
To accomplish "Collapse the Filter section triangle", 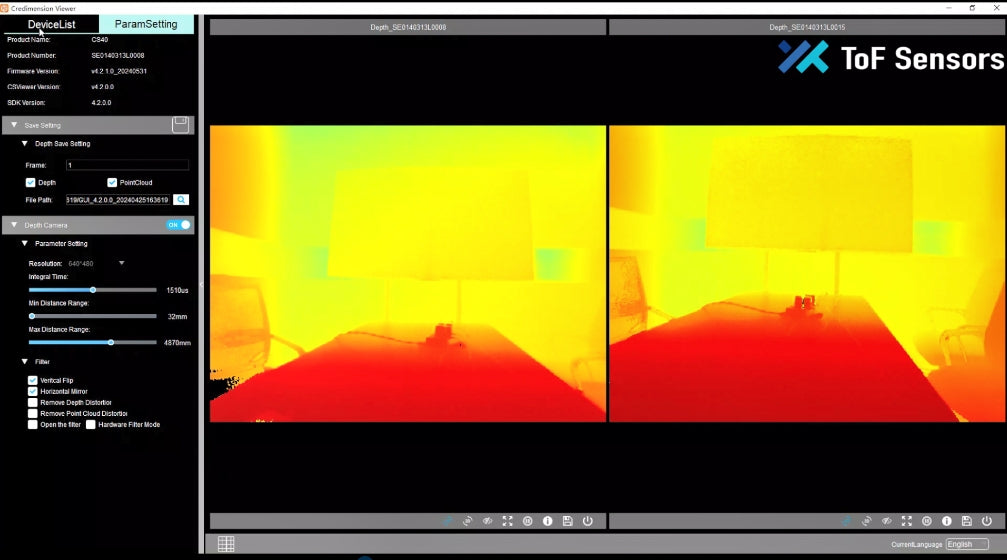I will pos(25,362).
